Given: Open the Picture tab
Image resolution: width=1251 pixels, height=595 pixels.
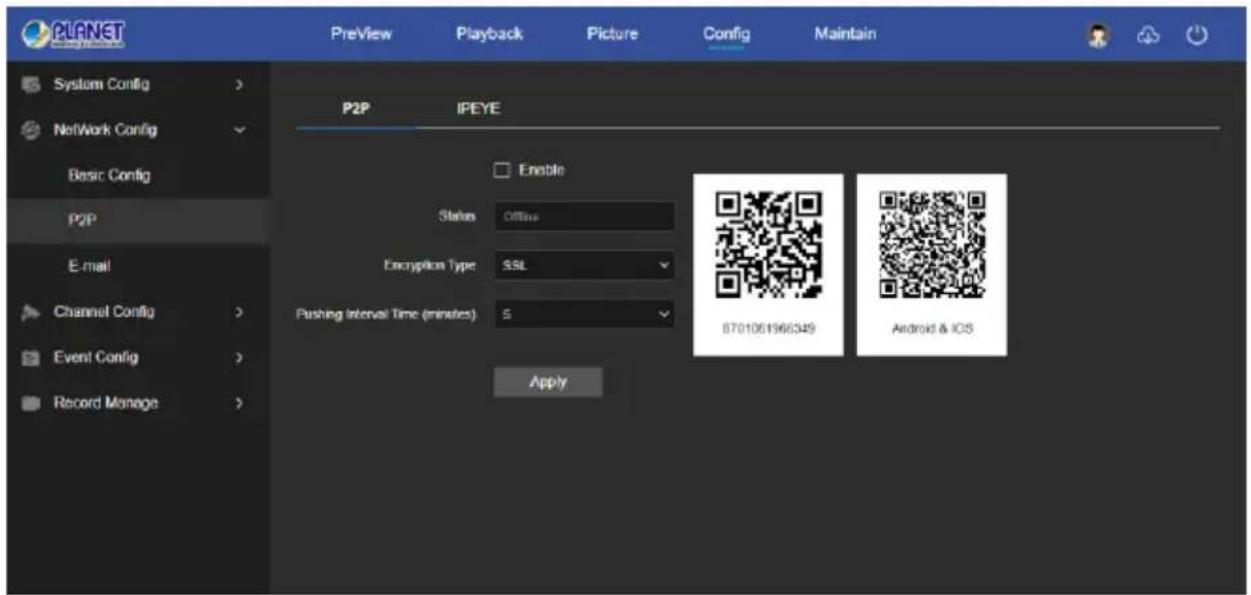Looking at the screenshot, I should tap(612, 34).
